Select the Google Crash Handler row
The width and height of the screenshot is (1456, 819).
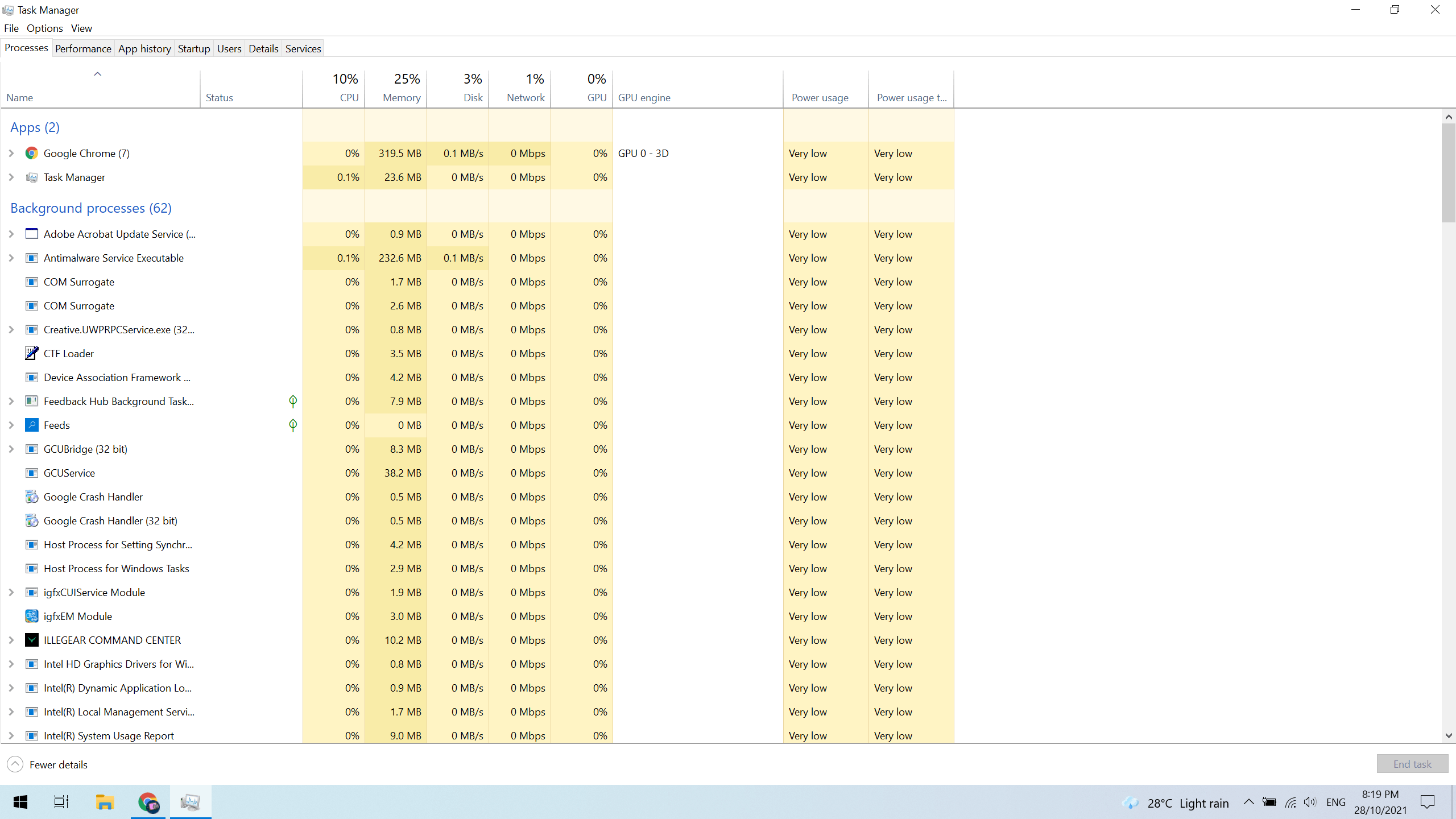[478, 497]
